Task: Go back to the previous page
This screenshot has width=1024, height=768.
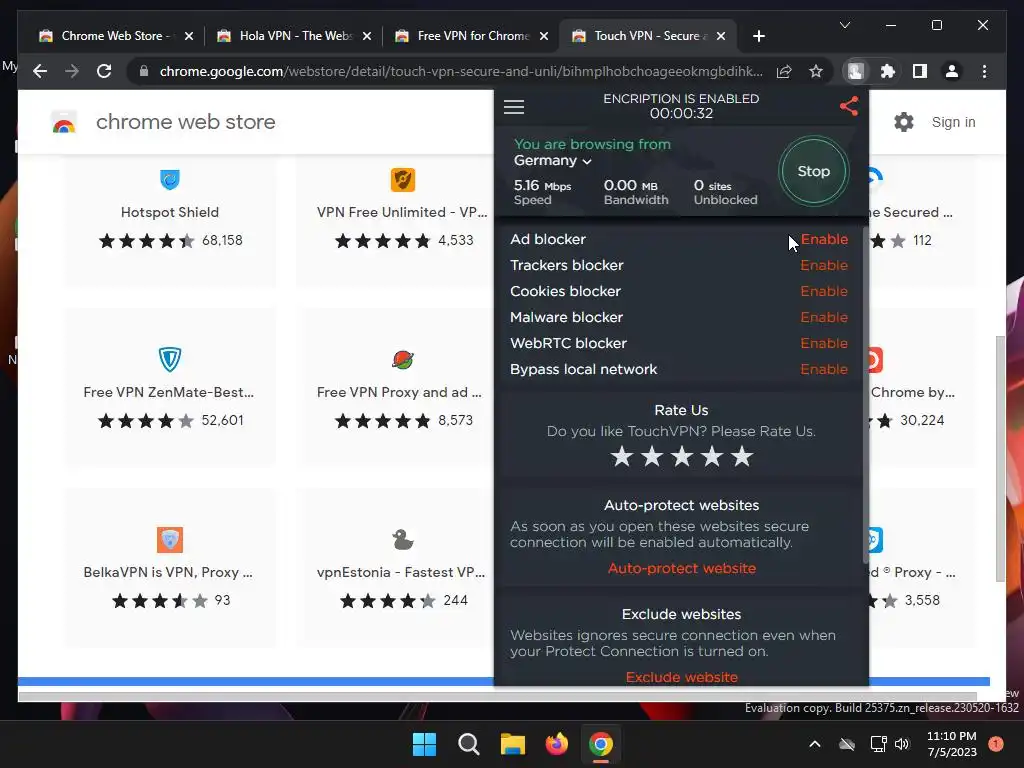Action: point(40,71)
